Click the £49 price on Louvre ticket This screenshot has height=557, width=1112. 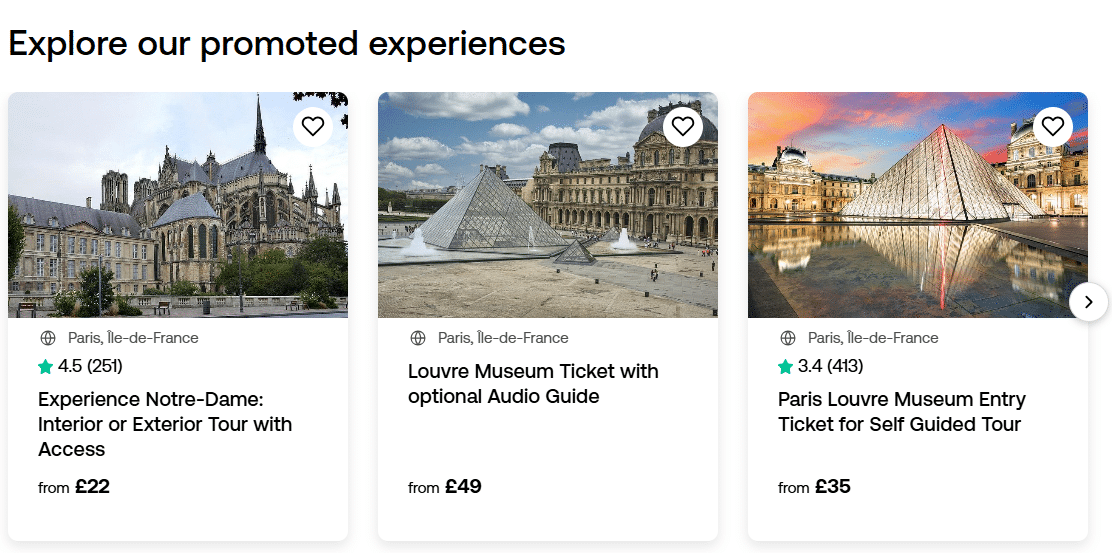[463, 487]
